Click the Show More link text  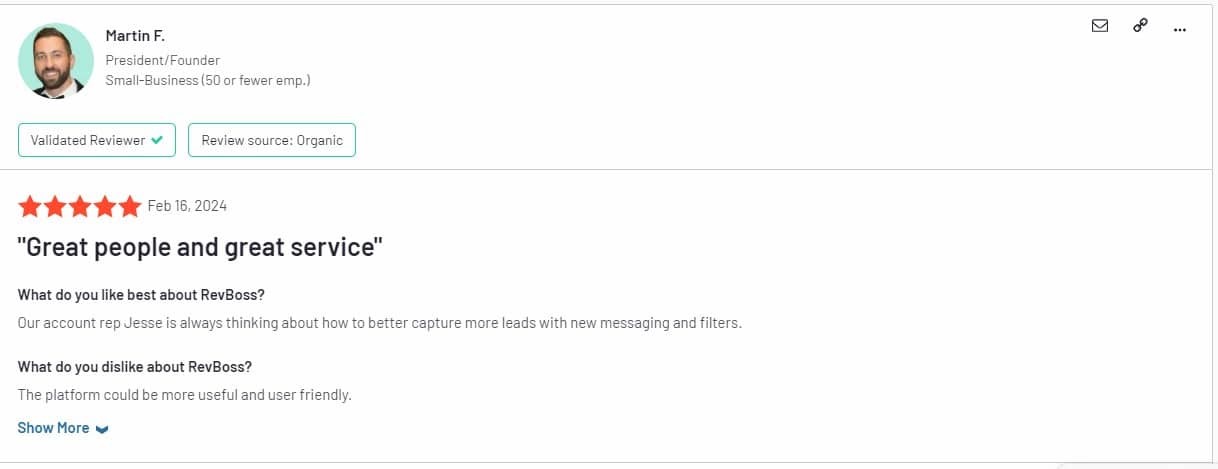click(x=53, y=427)
